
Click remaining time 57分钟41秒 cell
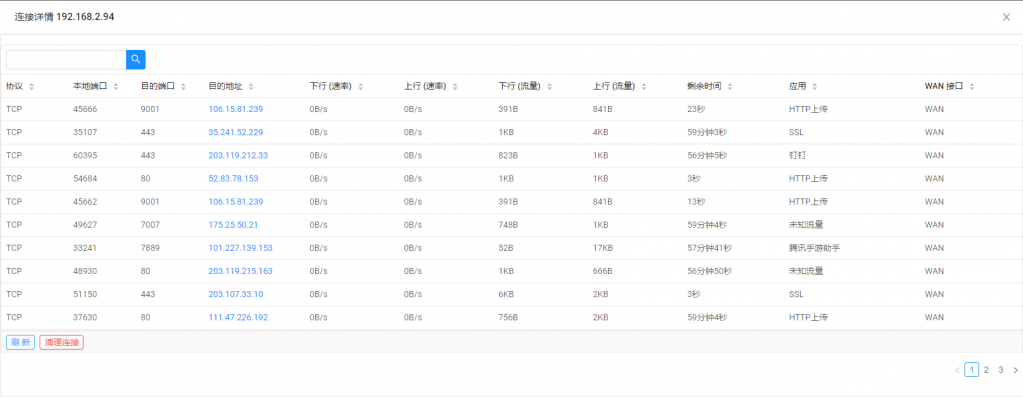pyautogui.click(x=709, y=248)
